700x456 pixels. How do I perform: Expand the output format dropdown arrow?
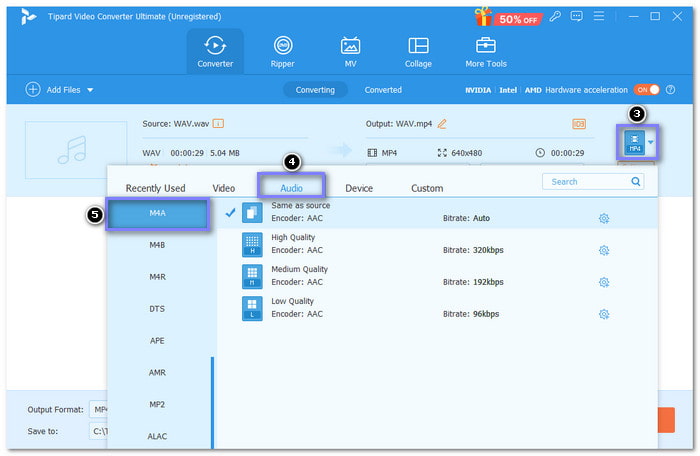coord(650,142)
